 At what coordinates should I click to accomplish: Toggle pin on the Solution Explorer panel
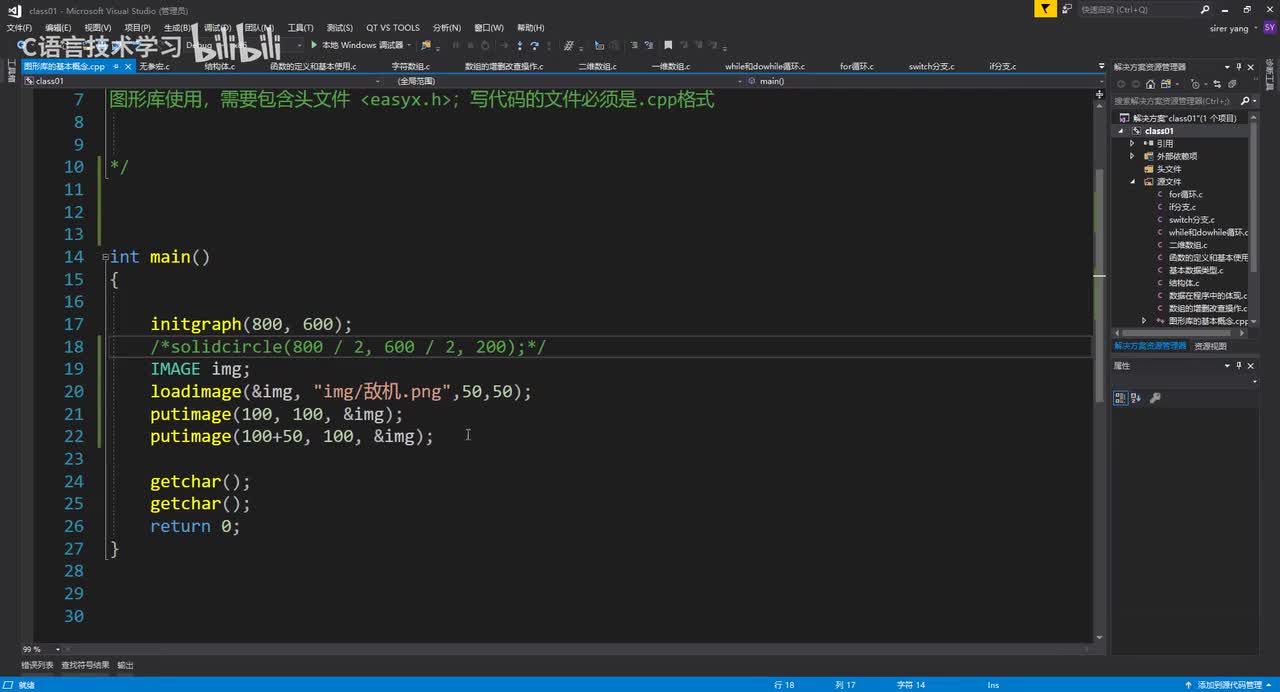coord(1238,67)
